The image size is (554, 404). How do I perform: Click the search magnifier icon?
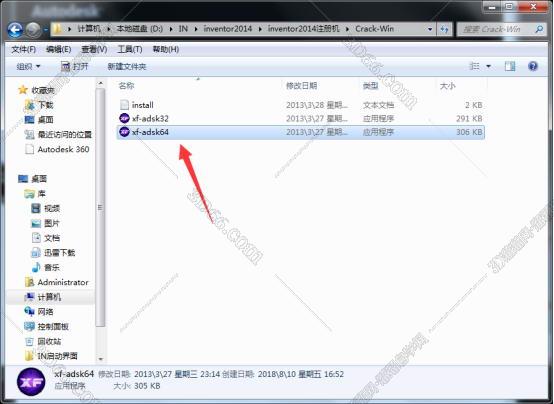(x=539, y=29)
